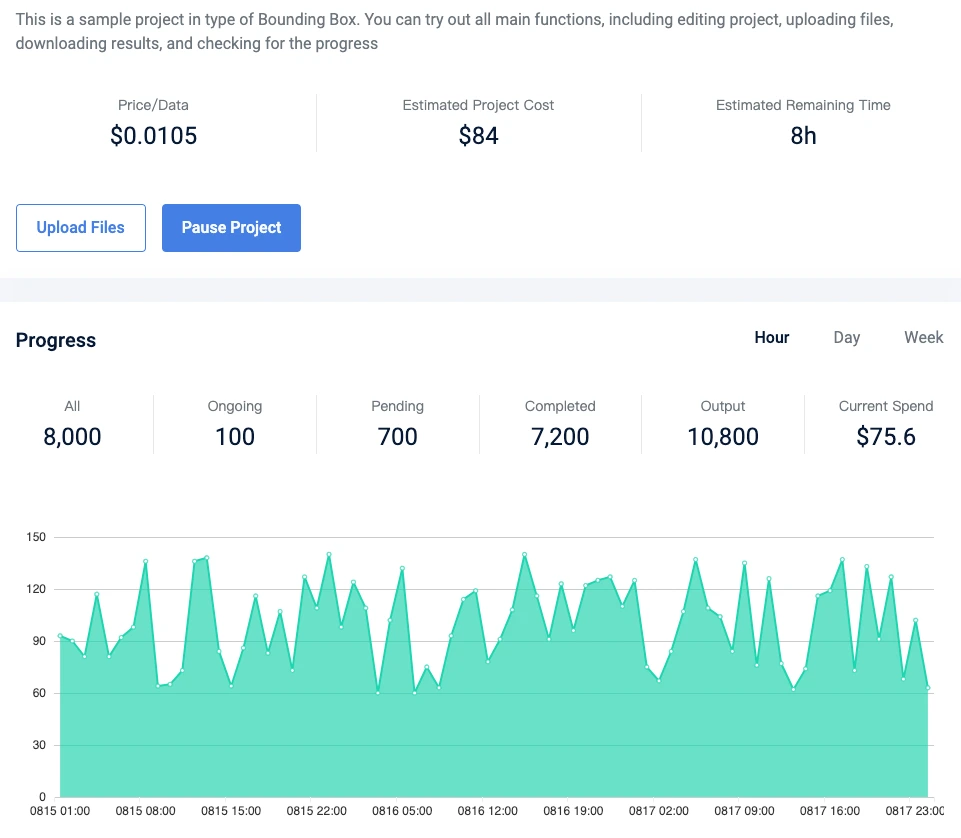Image resolution: width=961 pixels, height=838 pixels.
Task: Select the Completed count of 7,200
Action: tap(560, 437)
